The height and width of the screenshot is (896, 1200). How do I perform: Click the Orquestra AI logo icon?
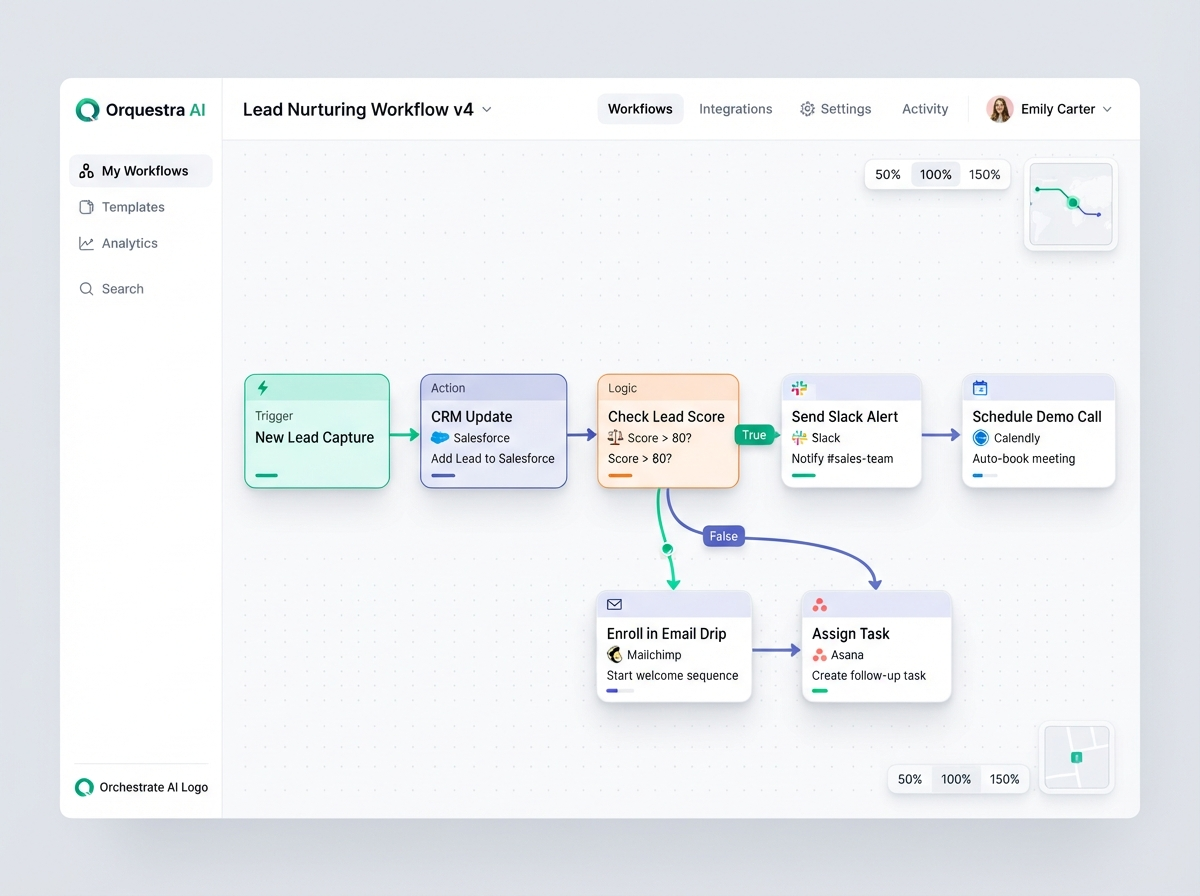click(87, 110)
